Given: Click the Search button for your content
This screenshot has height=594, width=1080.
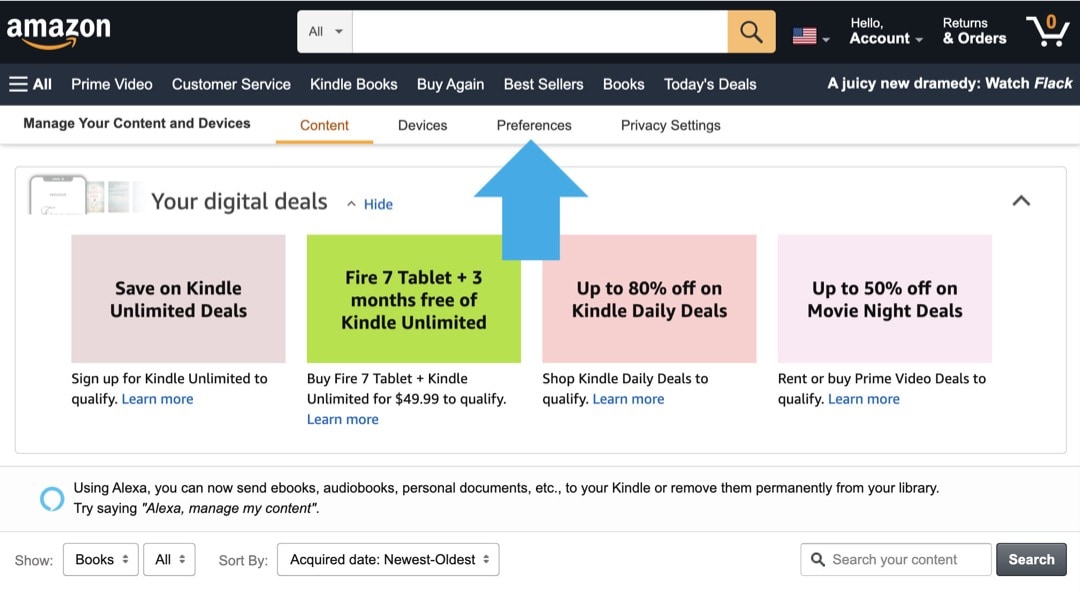Looking at the screenshot, I should click(1031, 559).
